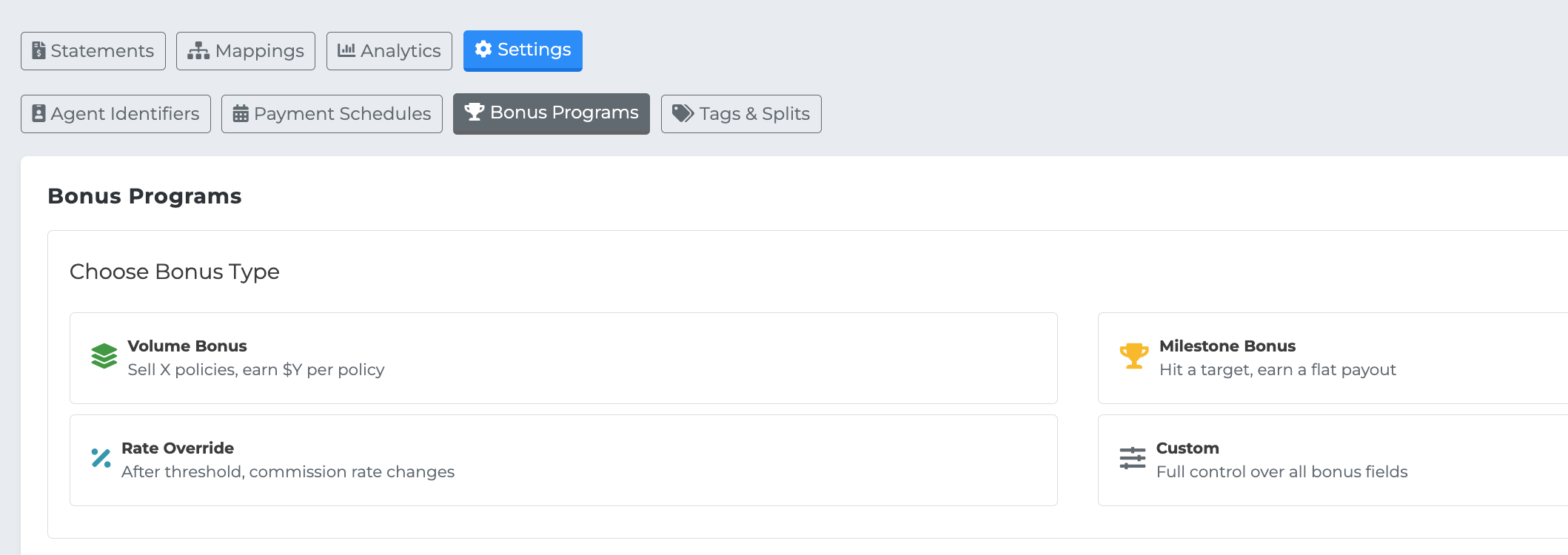
Task: Open the Statements tab
Action: [x=93, y=51]
